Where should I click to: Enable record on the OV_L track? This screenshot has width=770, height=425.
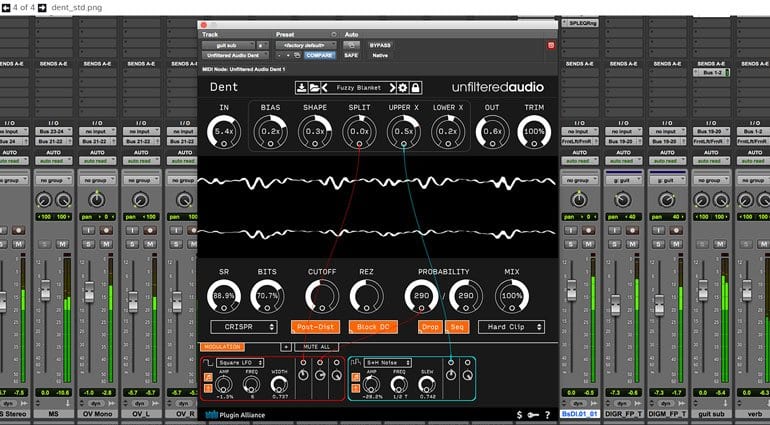tap(150, 230)
